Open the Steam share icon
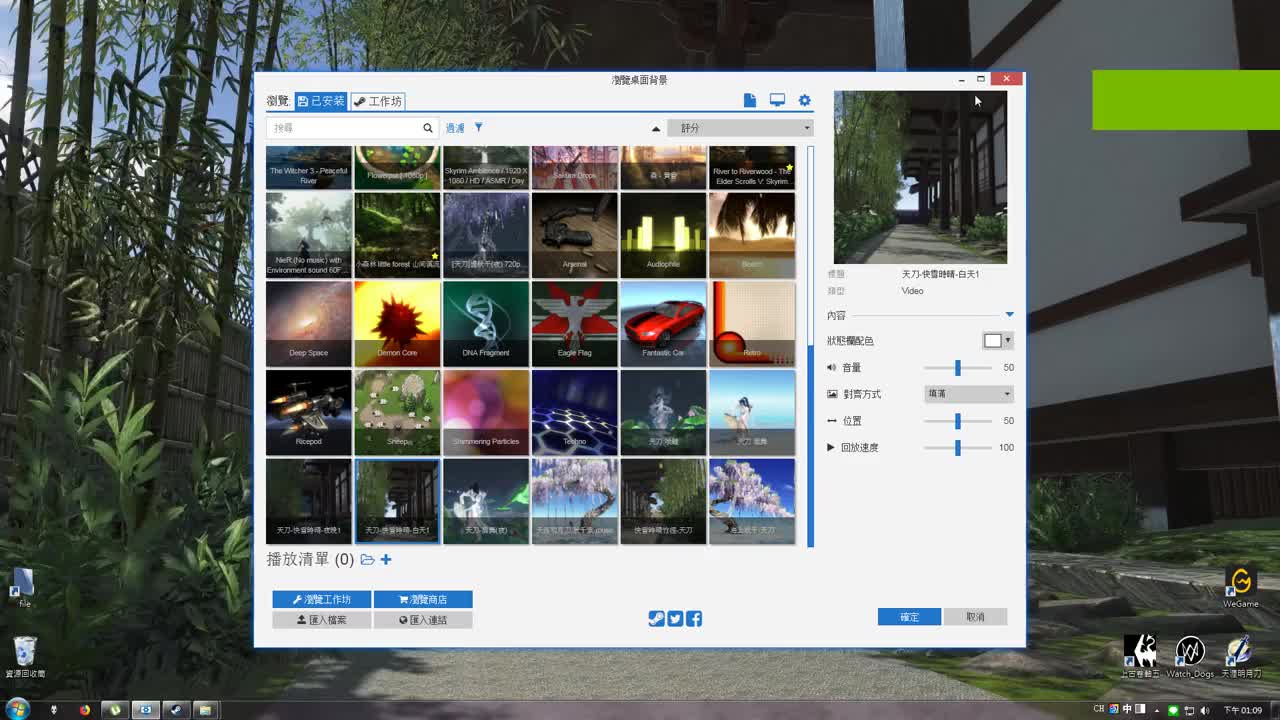The height and width of the screenshot is (720, 1280). 656,619
